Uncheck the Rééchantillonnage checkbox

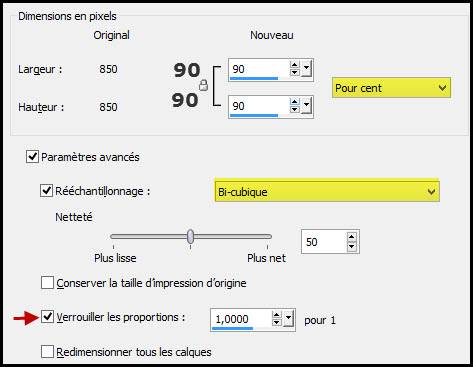coord(46,191)
